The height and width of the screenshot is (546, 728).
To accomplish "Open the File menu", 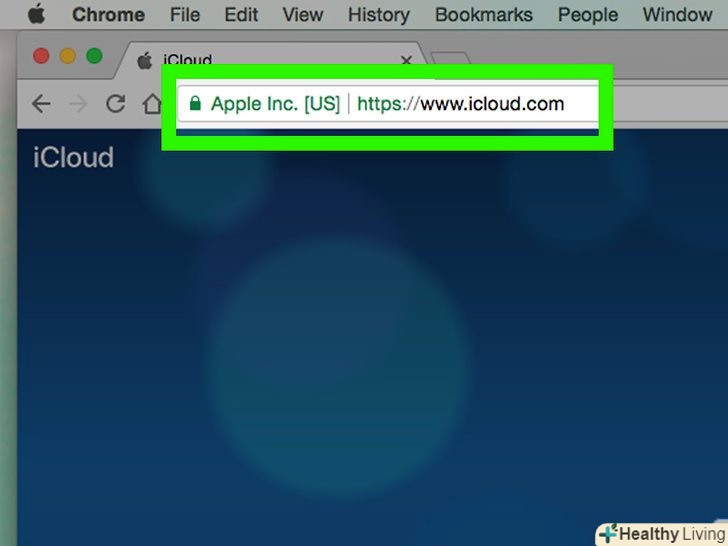I will (184, 15).
